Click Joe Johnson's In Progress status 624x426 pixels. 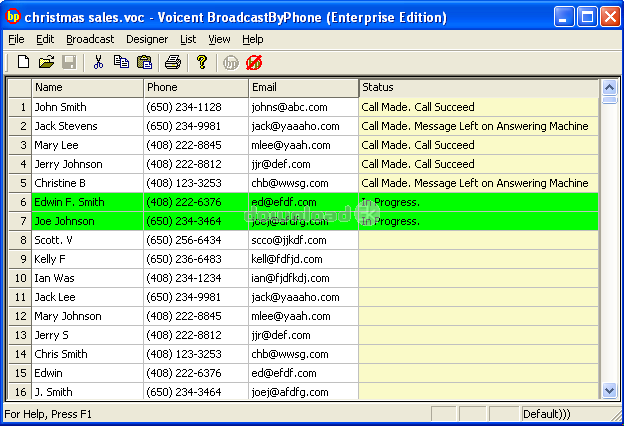(x=479, y=221)
